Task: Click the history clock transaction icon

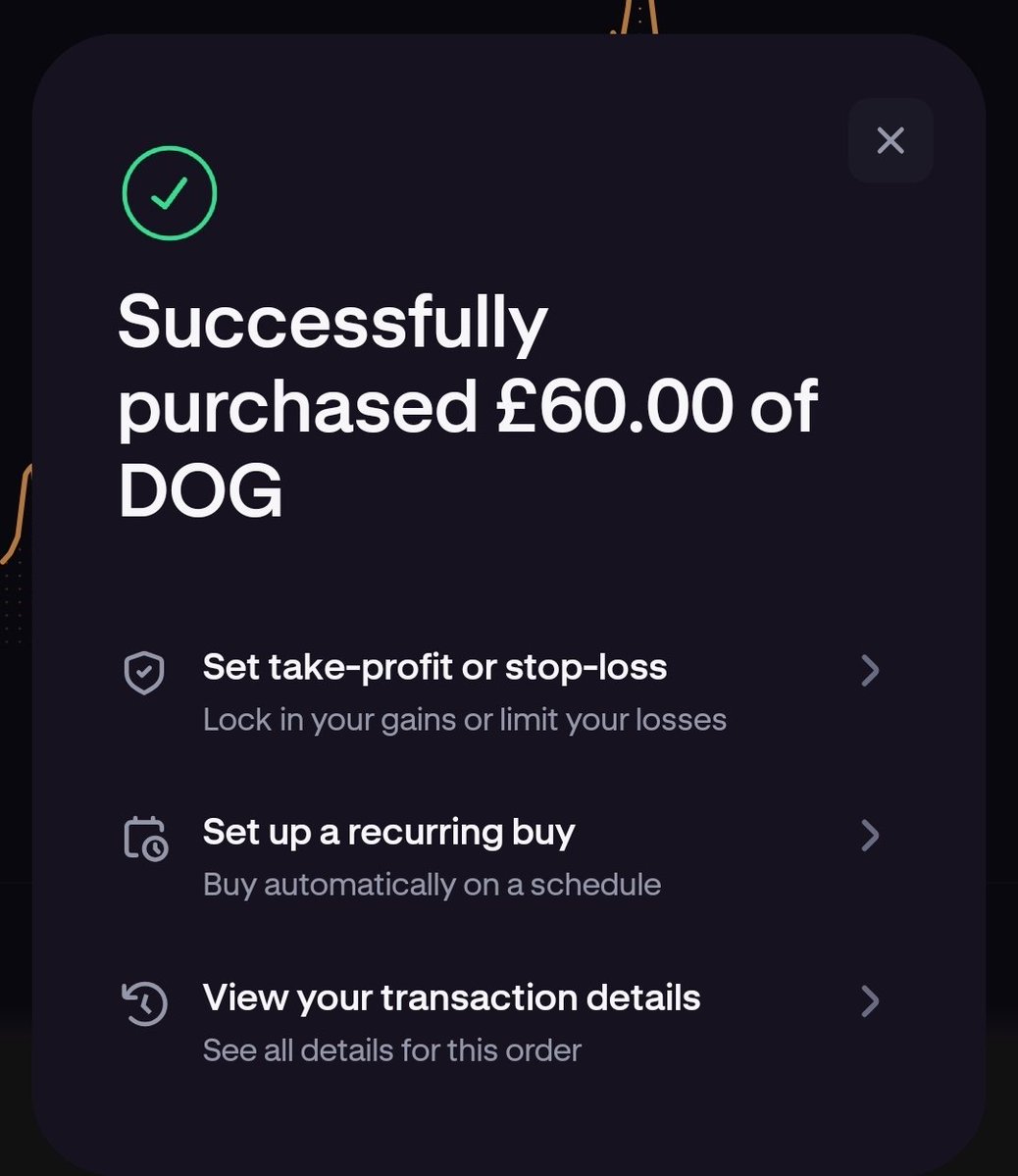Action: [x=144, y=1003]
